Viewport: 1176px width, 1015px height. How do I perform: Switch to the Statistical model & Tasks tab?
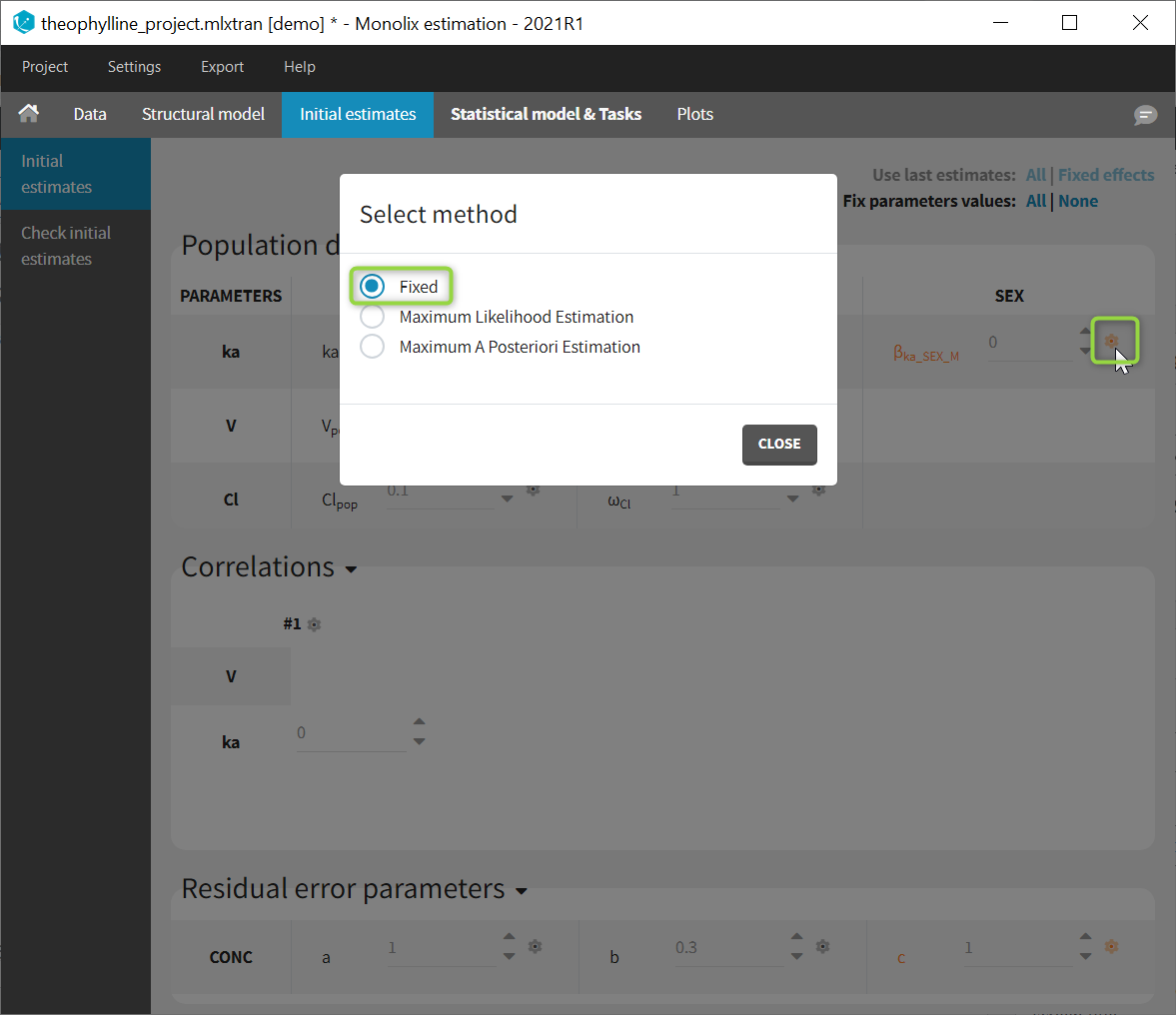[546, 114]
